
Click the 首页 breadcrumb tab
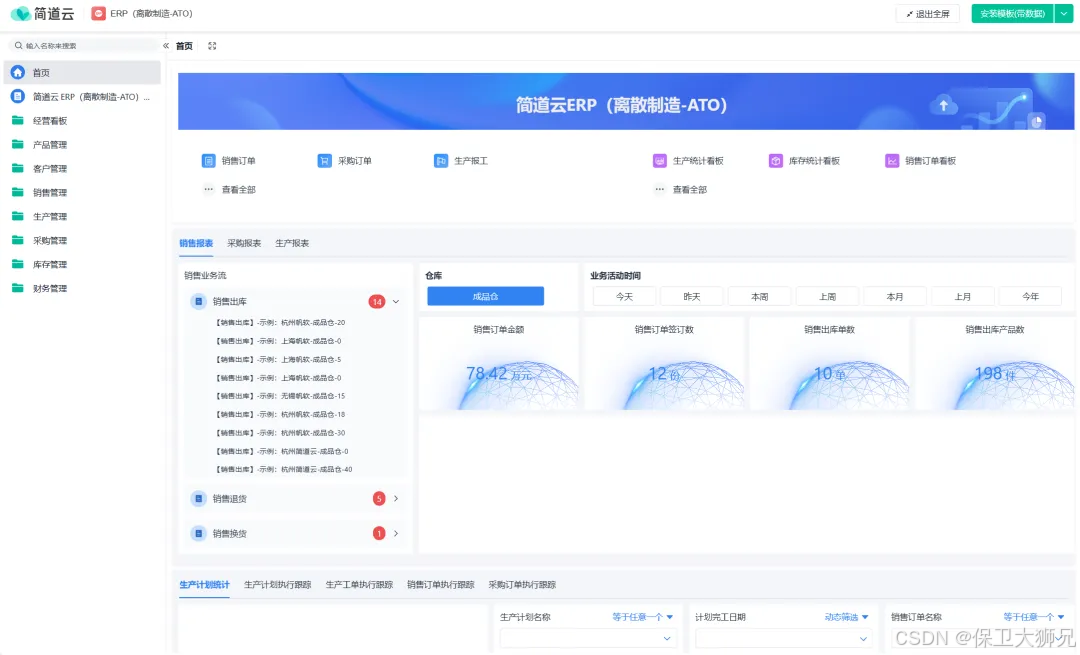tap(184, 46)
